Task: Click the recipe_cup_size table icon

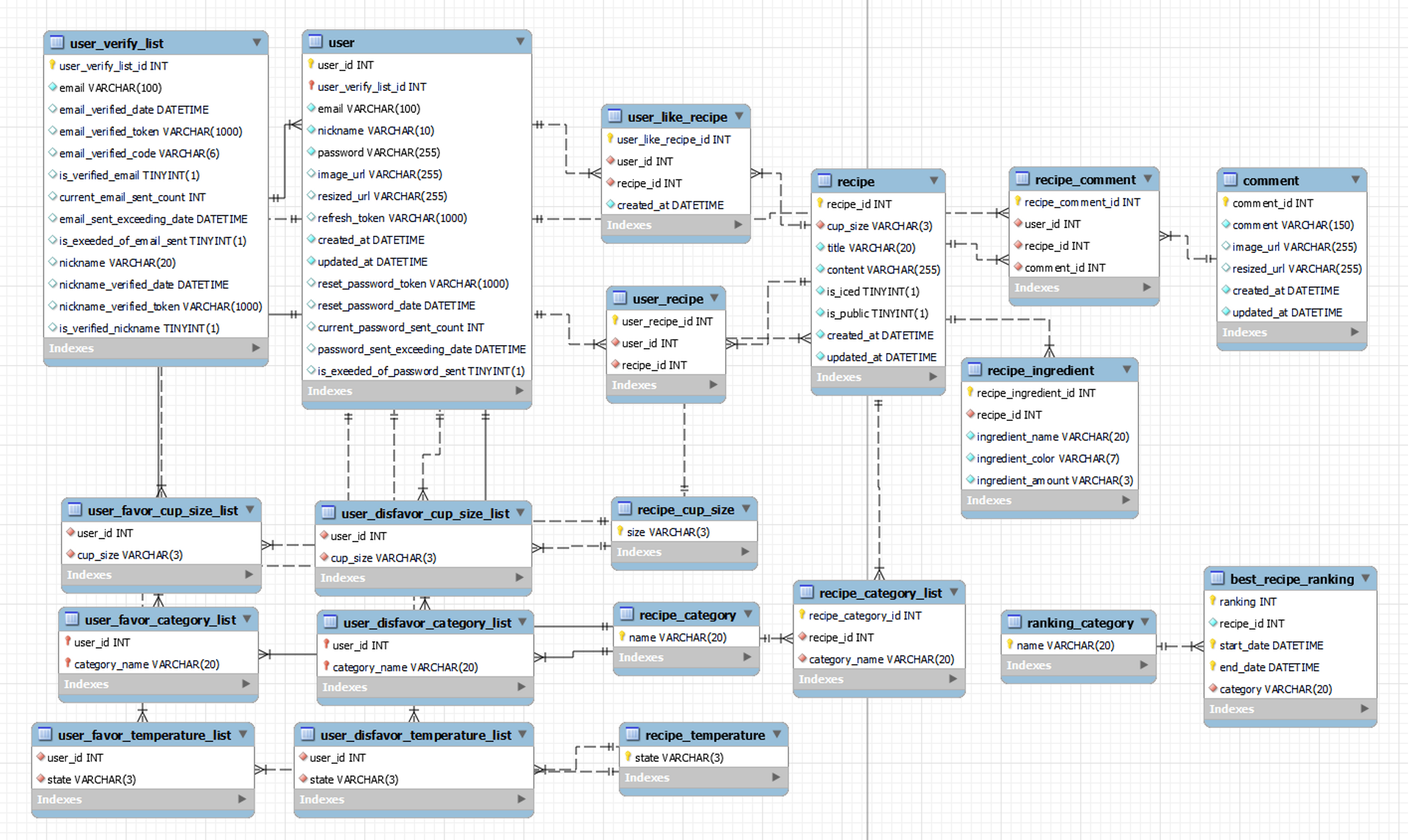Action: [625, 509]
